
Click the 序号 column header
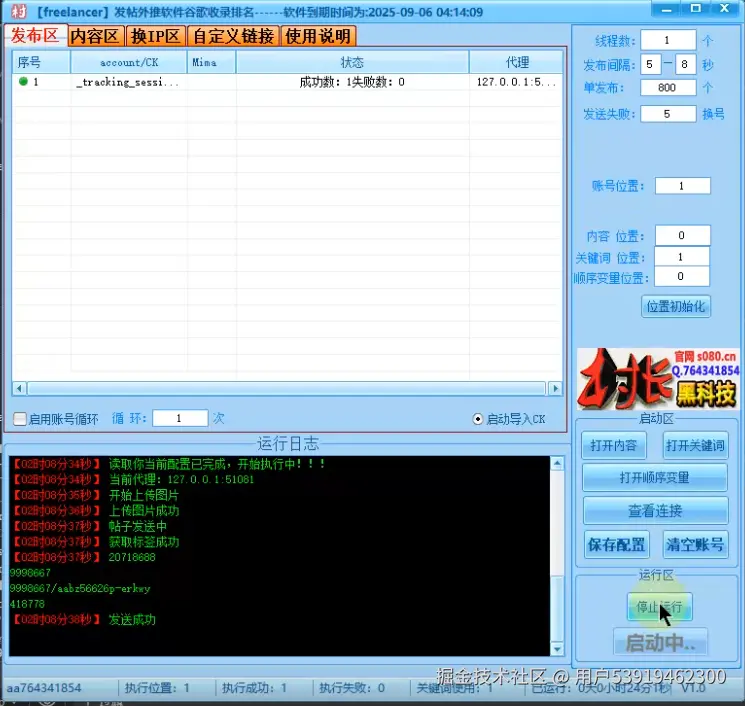click(x=41, y=62)
